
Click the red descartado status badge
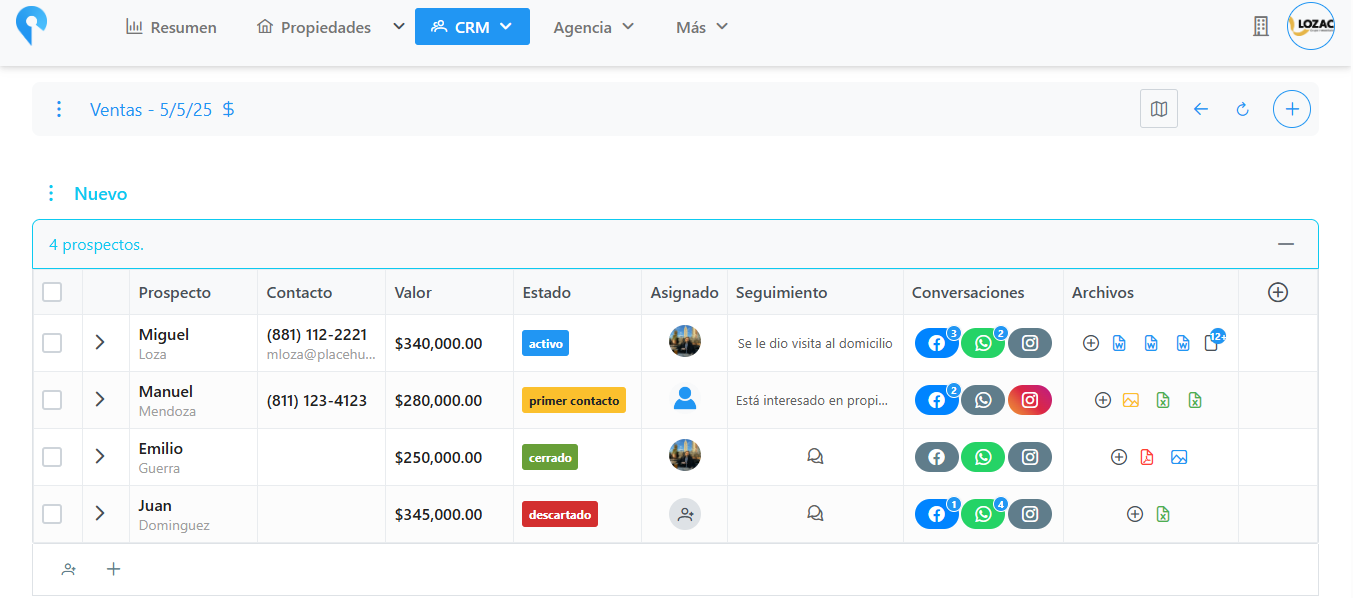click(559, 514)
